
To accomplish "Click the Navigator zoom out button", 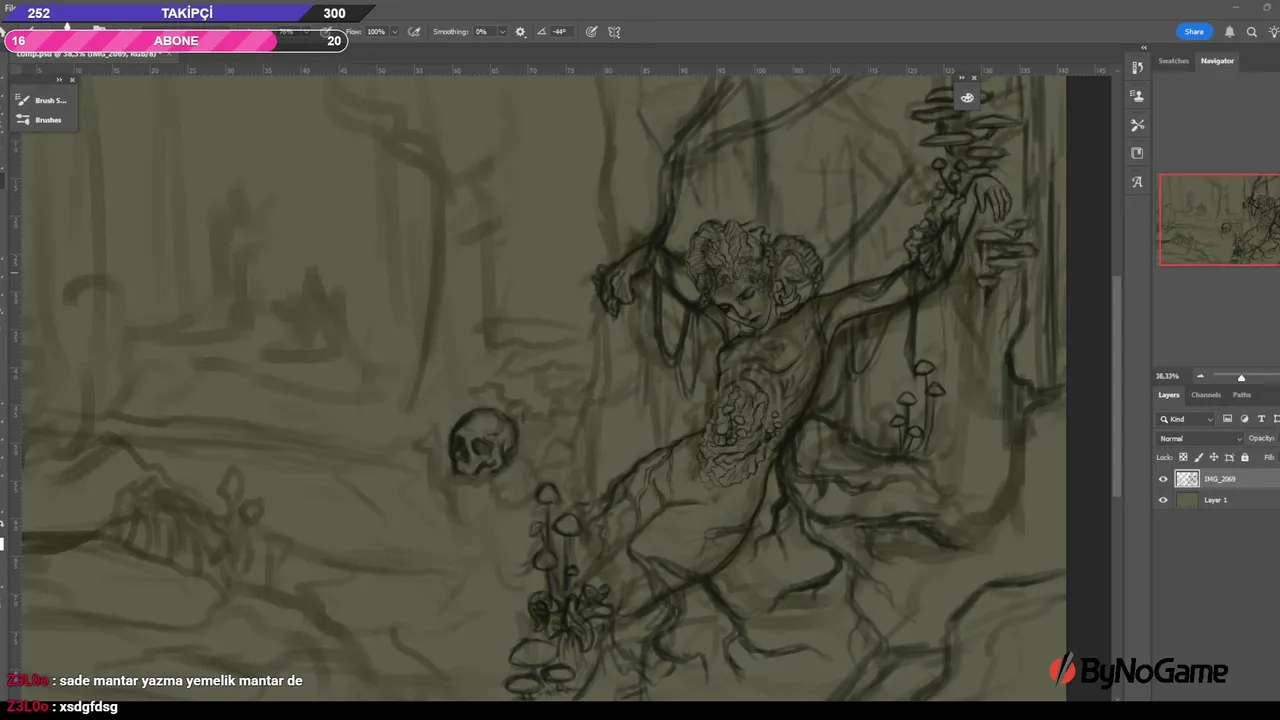I will pos(1200,377).
